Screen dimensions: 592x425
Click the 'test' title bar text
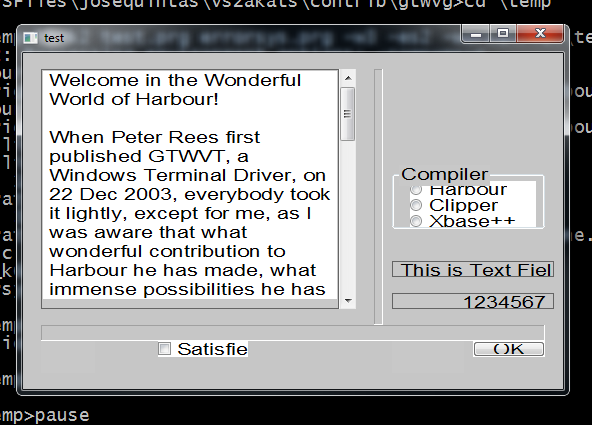(x=54, y=38)
